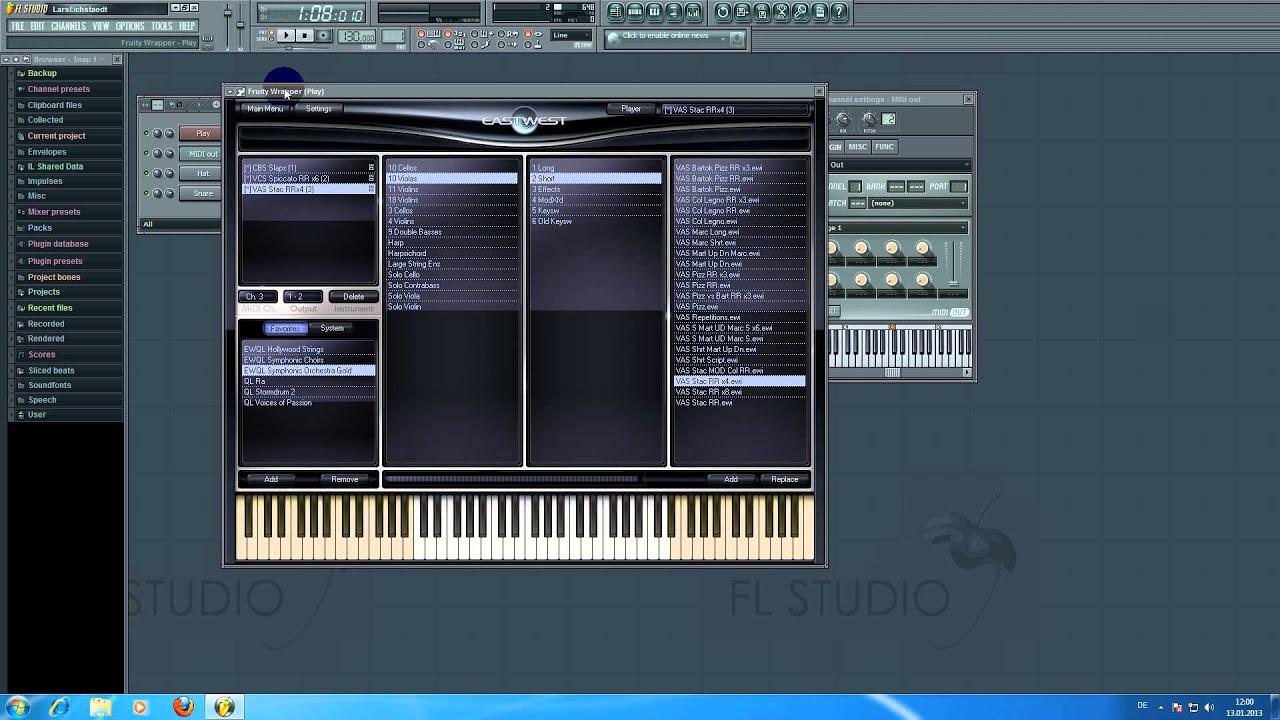This screenshot has height=720, width=1280.
Task: Switch to the System browser view
Action: click(x=331, y=328)
